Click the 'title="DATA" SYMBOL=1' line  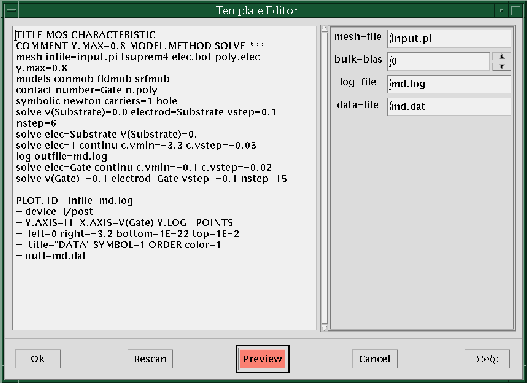point(118,245)
